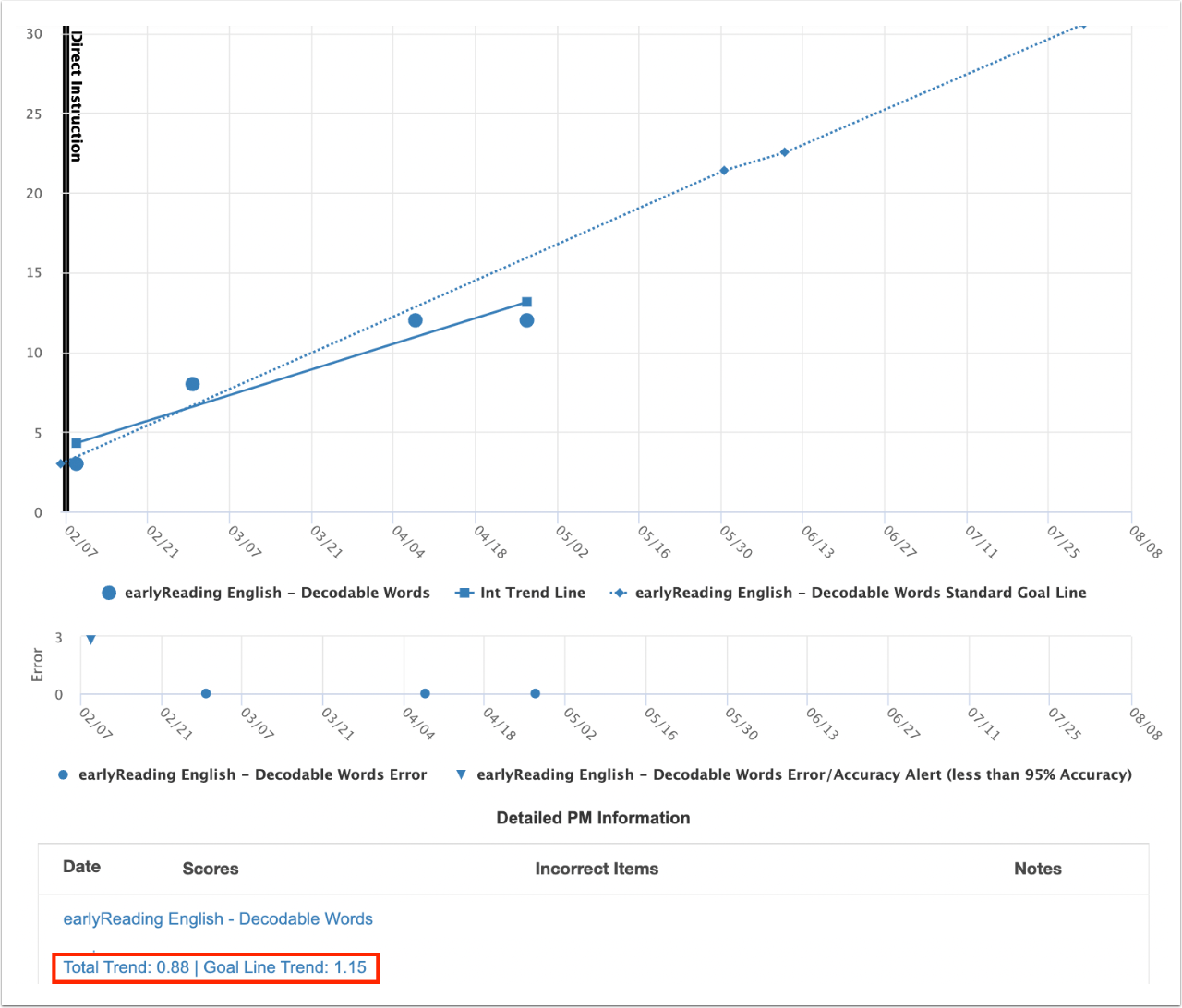Select the 04/04 error point
Screen dimensions: 1182x1008
[425, 692]
